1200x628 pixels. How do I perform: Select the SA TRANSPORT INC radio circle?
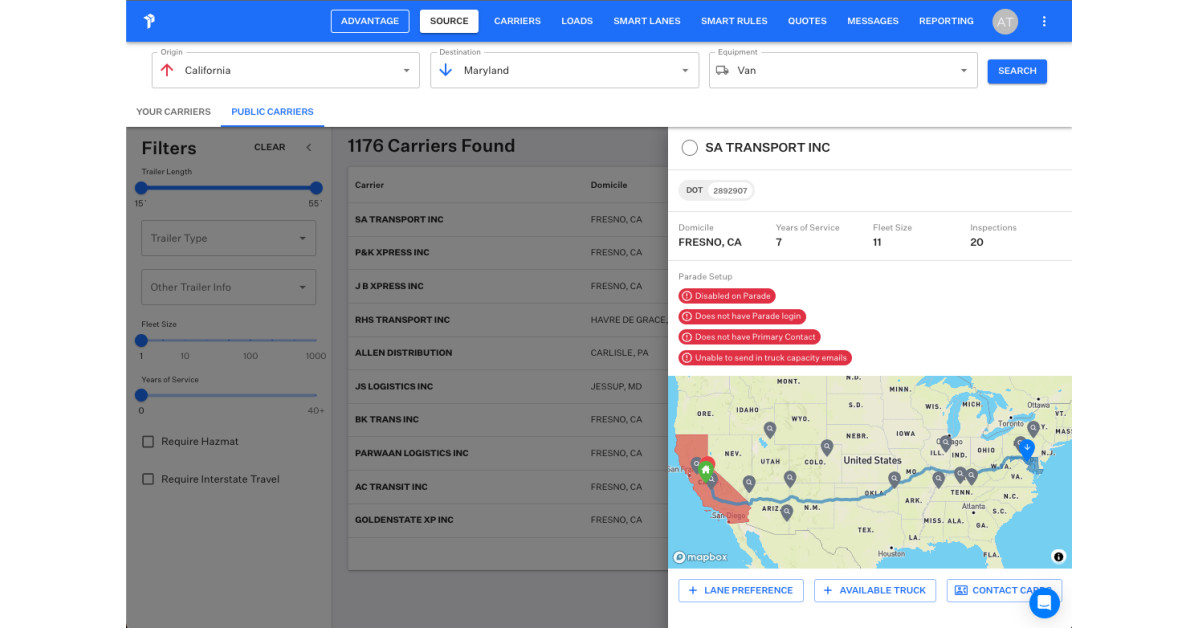point(689,147)
